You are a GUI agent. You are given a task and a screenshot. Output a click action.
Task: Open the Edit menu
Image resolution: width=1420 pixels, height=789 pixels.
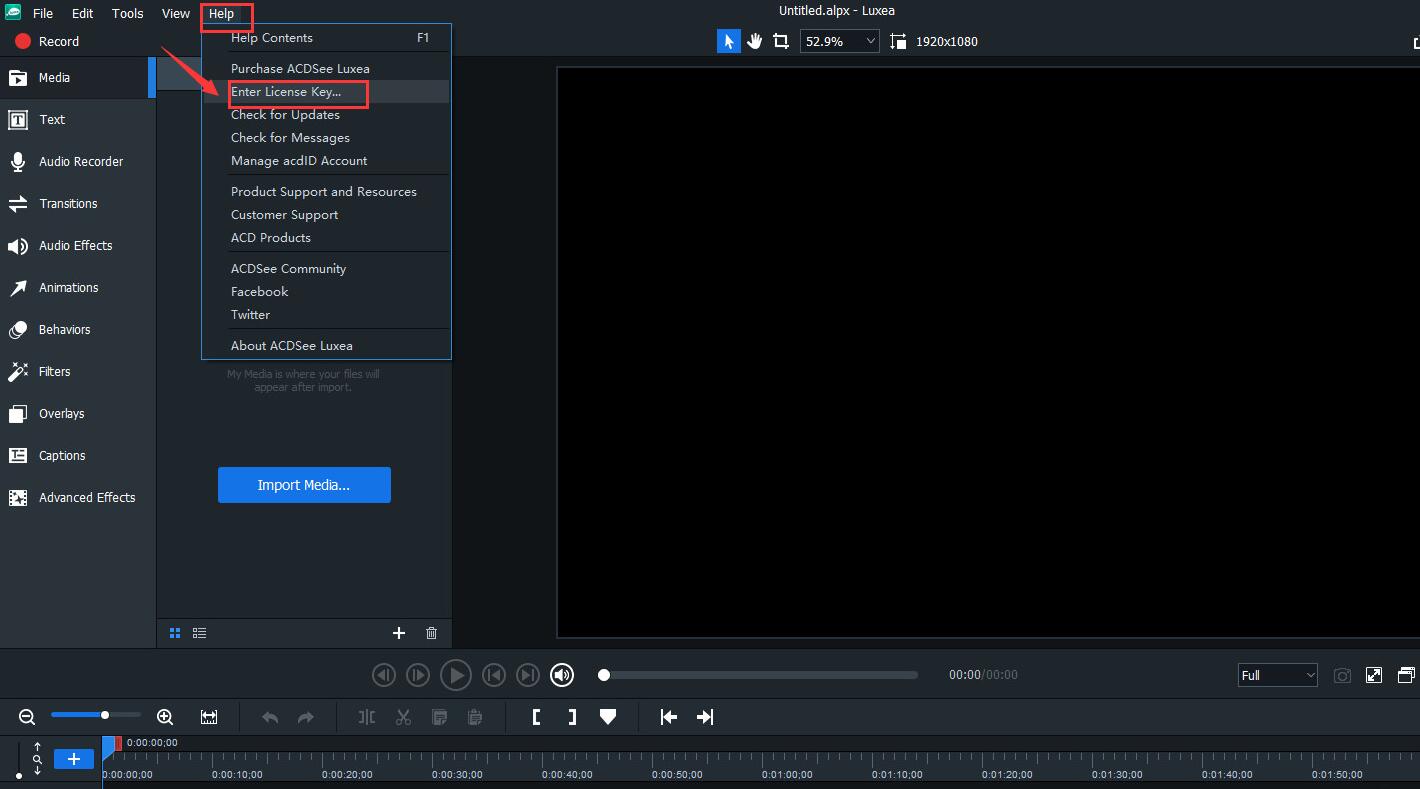[82, 13]
